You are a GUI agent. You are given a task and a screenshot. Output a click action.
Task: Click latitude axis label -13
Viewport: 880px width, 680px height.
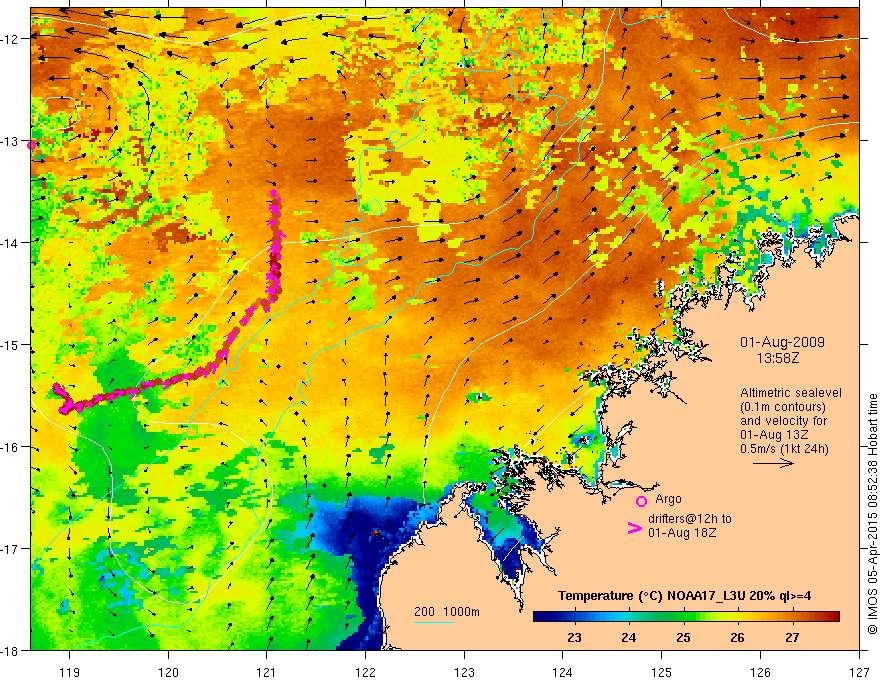point(10,141)
